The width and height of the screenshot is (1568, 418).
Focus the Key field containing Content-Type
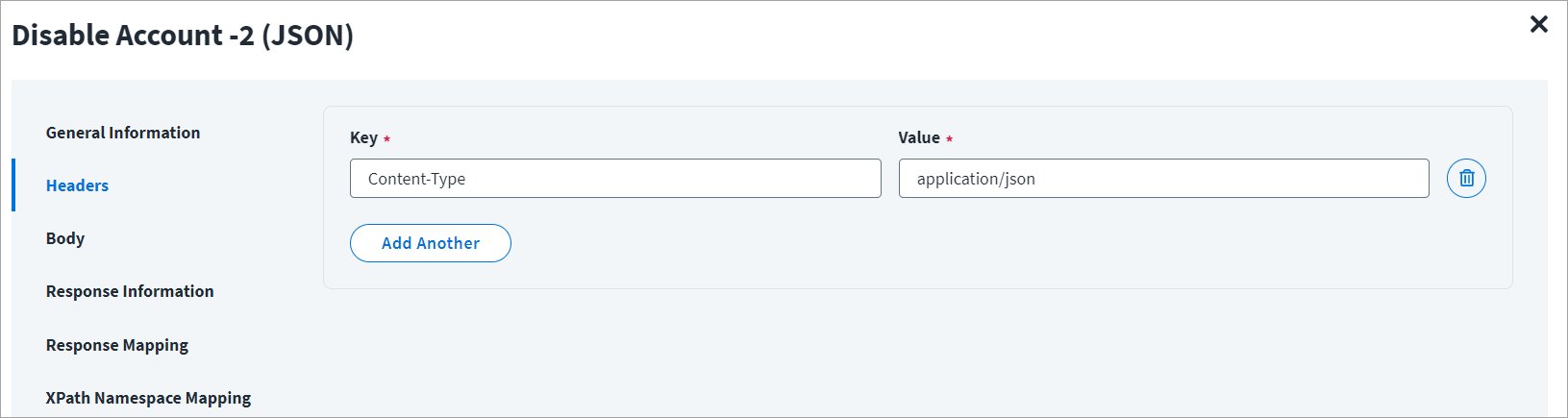[x=615, y=179]
